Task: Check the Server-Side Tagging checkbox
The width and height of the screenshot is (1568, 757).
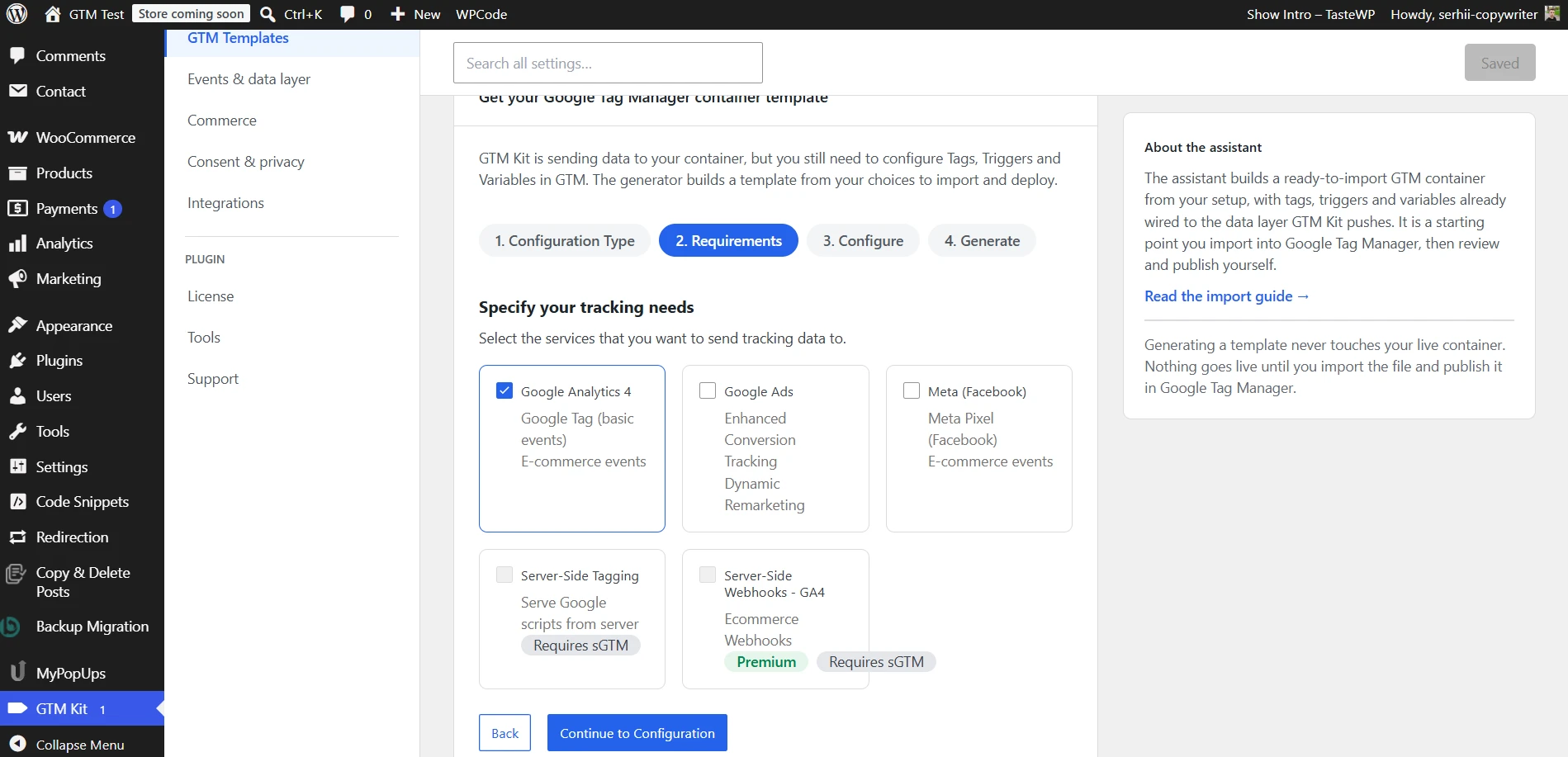Action: point(505,575)
